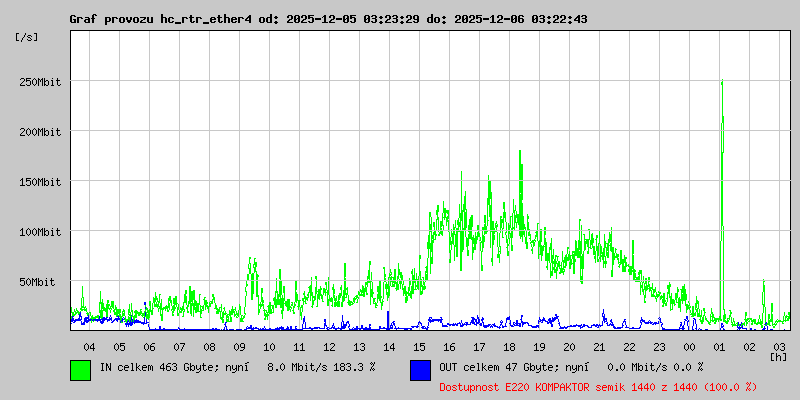Click the hour 23 marker on time axis

[x=659, y=346]
